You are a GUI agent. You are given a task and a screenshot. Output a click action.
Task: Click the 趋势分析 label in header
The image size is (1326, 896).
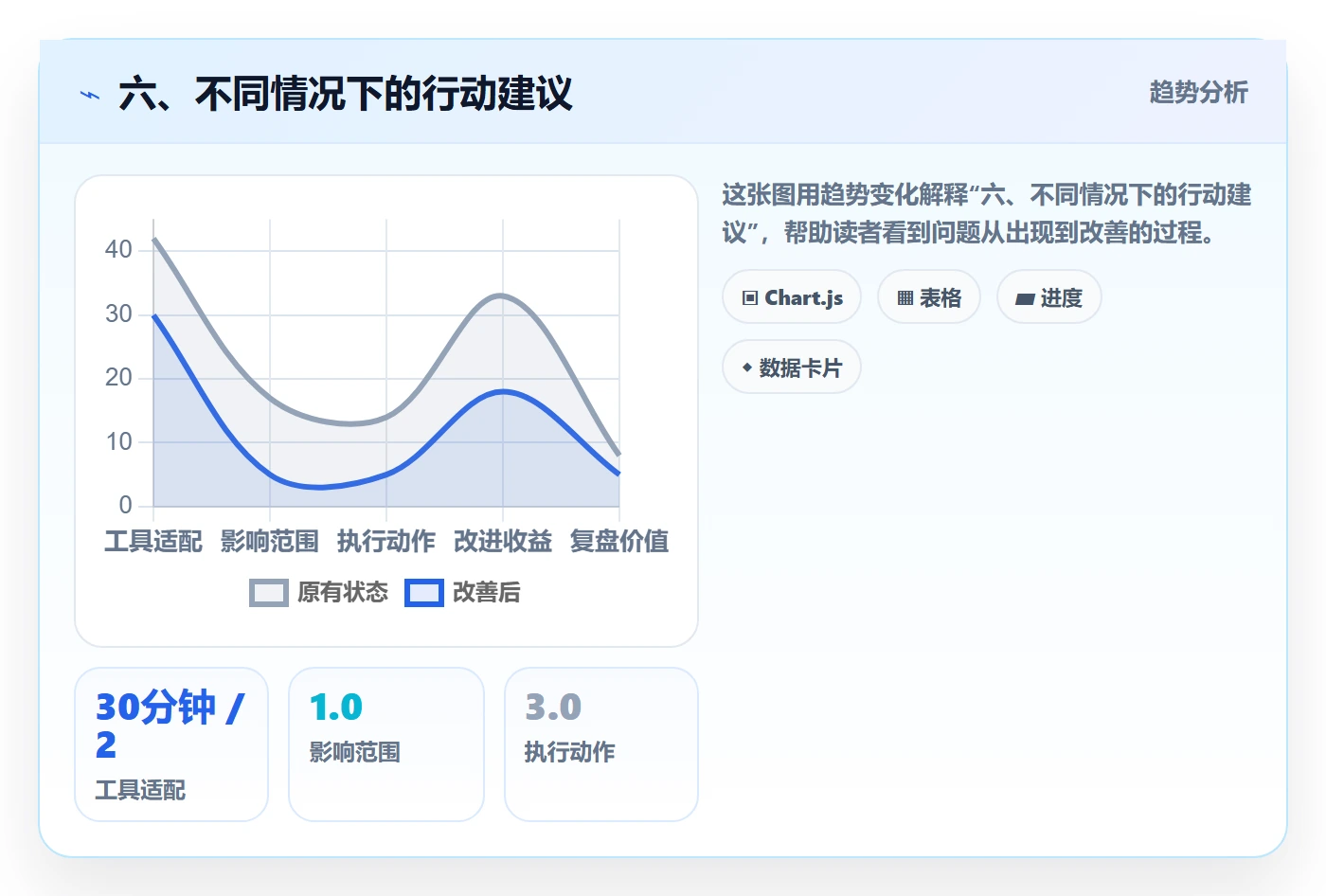pos(1198,92)
